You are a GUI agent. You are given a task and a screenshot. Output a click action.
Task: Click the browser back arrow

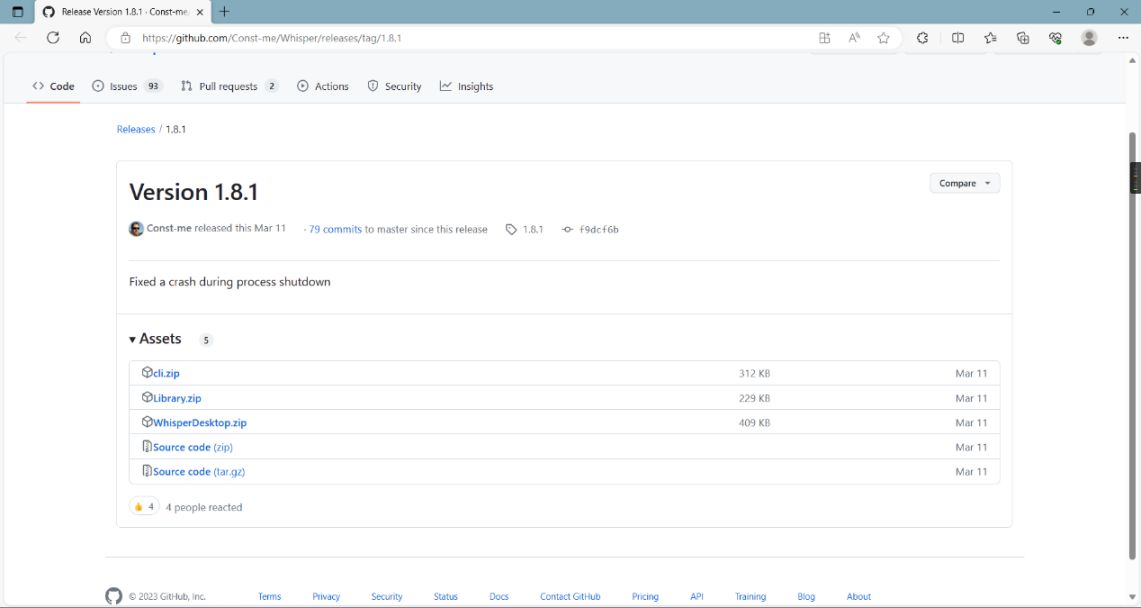click(20, 38)
